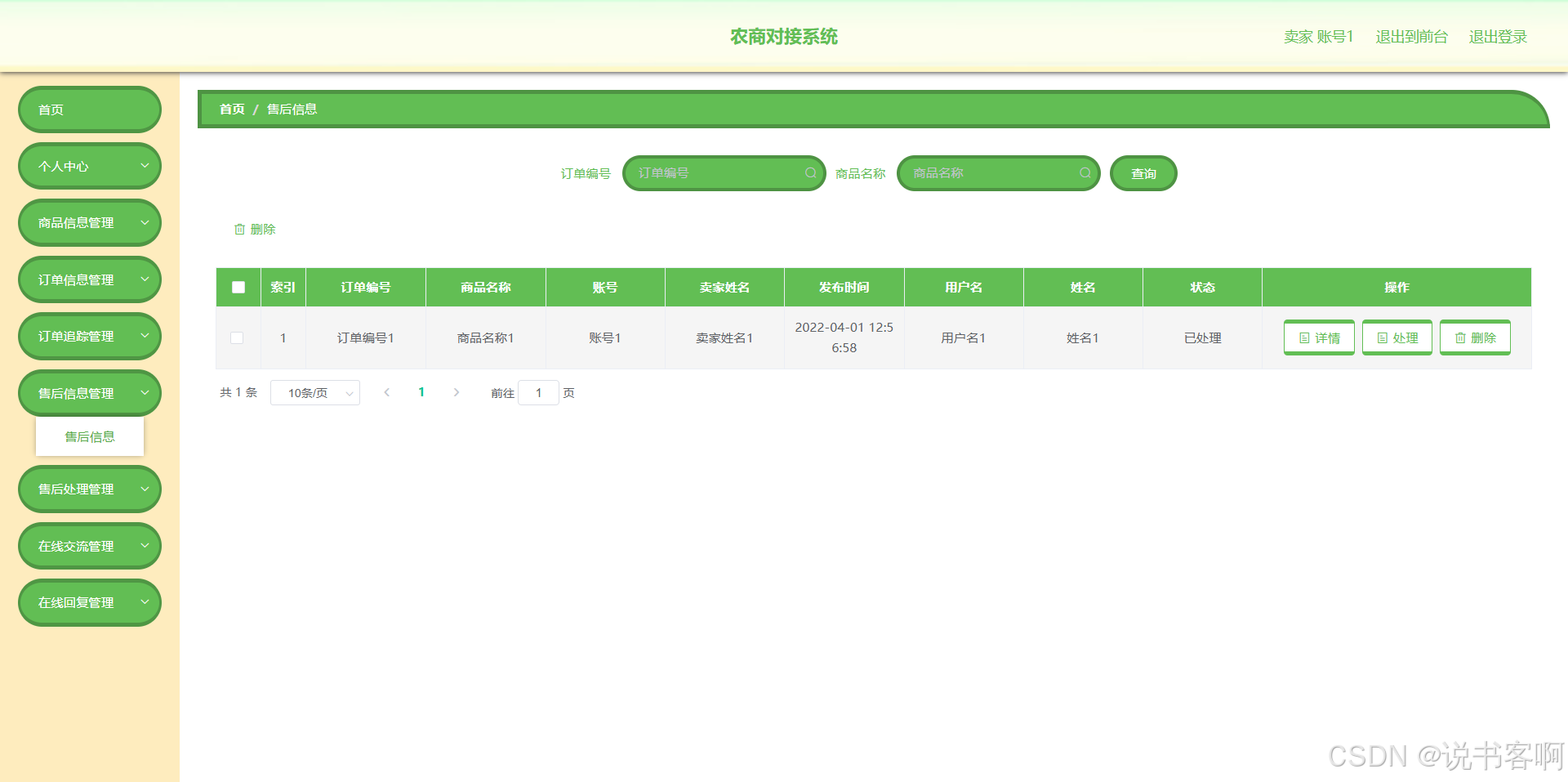Select page 1 in pagination
The image size is (1568, 782).
[421, 392]
